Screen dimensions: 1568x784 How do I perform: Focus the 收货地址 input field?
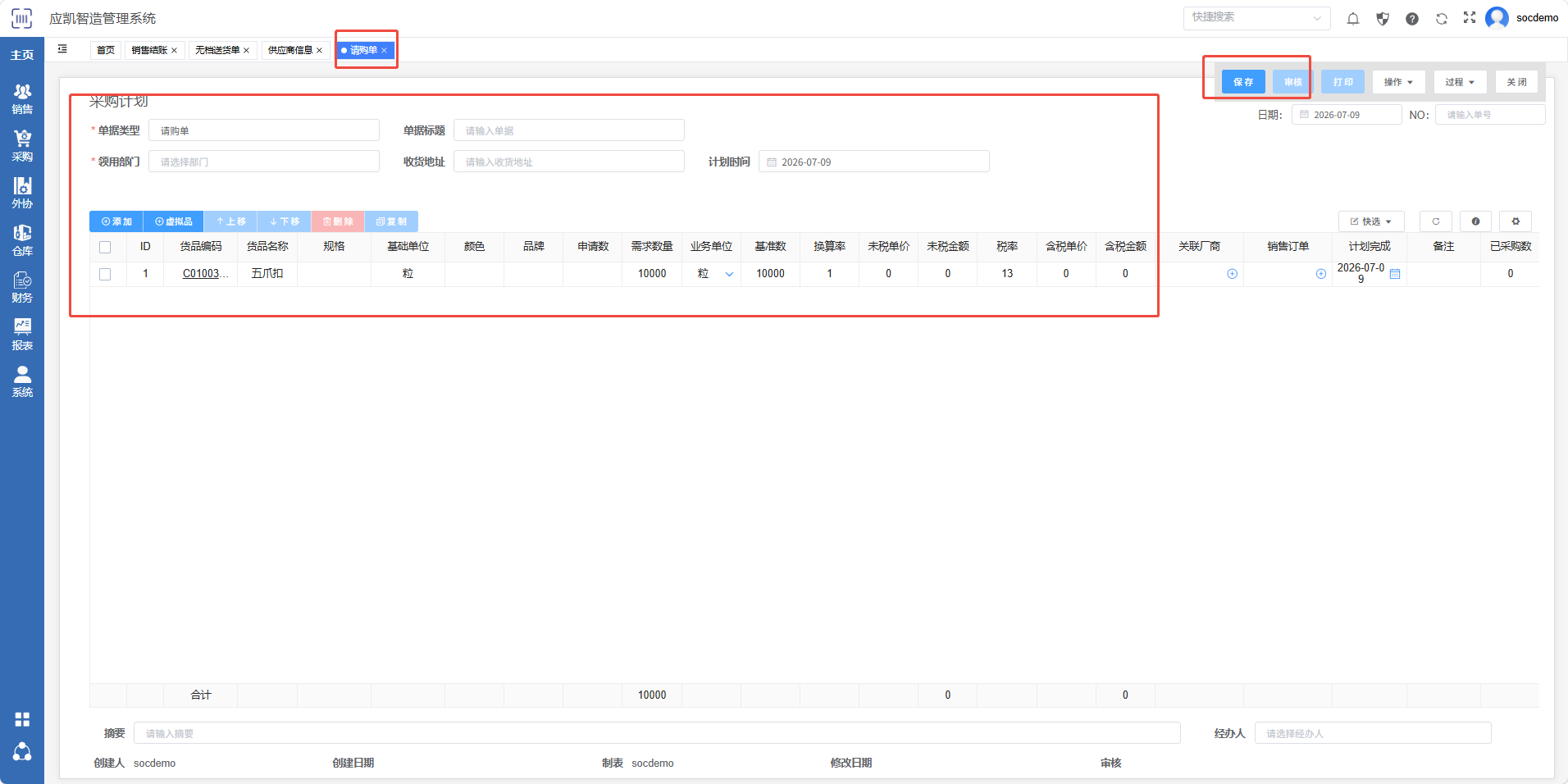[x=569, y=162]
